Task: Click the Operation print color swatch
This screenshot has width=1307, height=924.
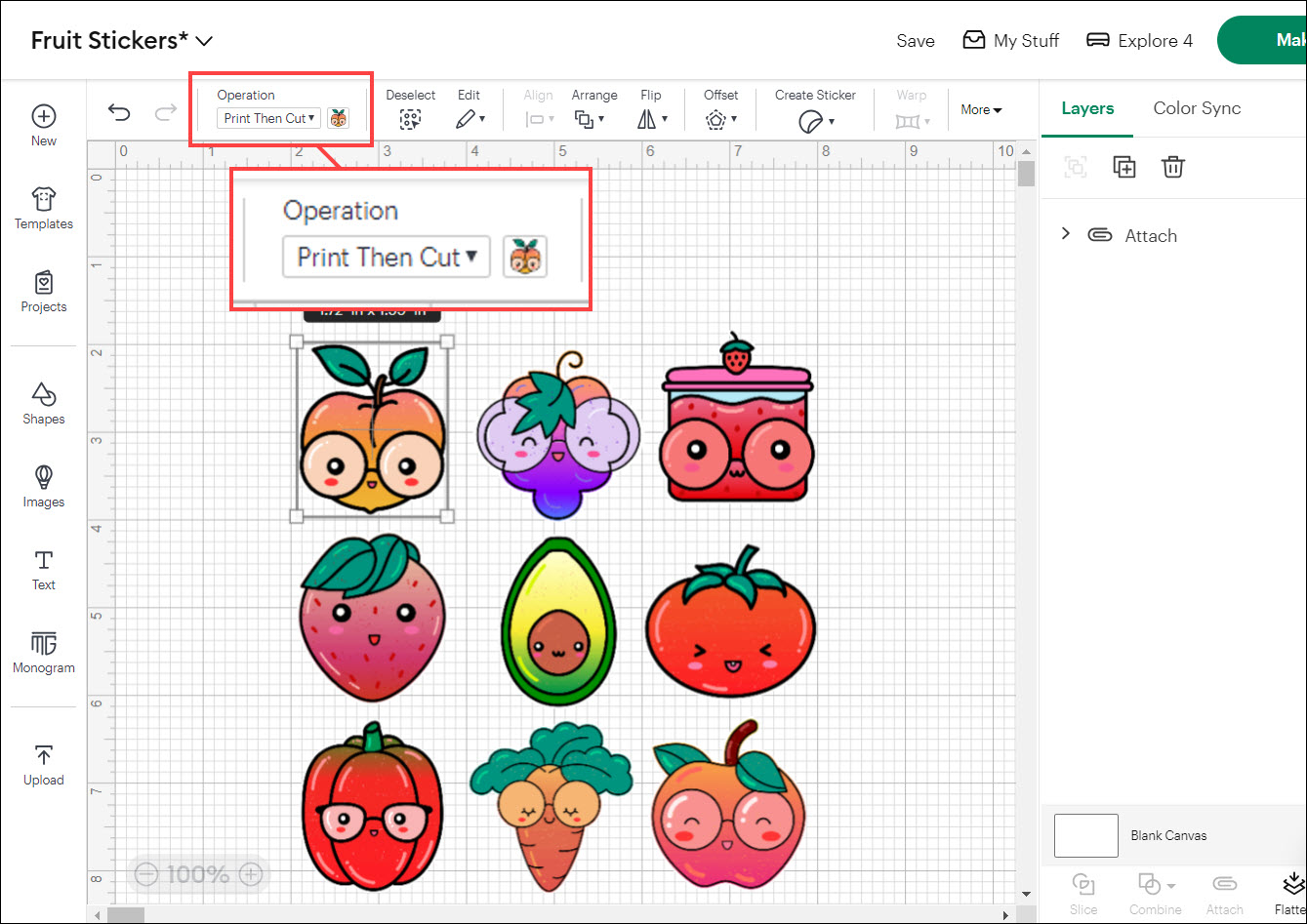Action: (x=338, y=118)
